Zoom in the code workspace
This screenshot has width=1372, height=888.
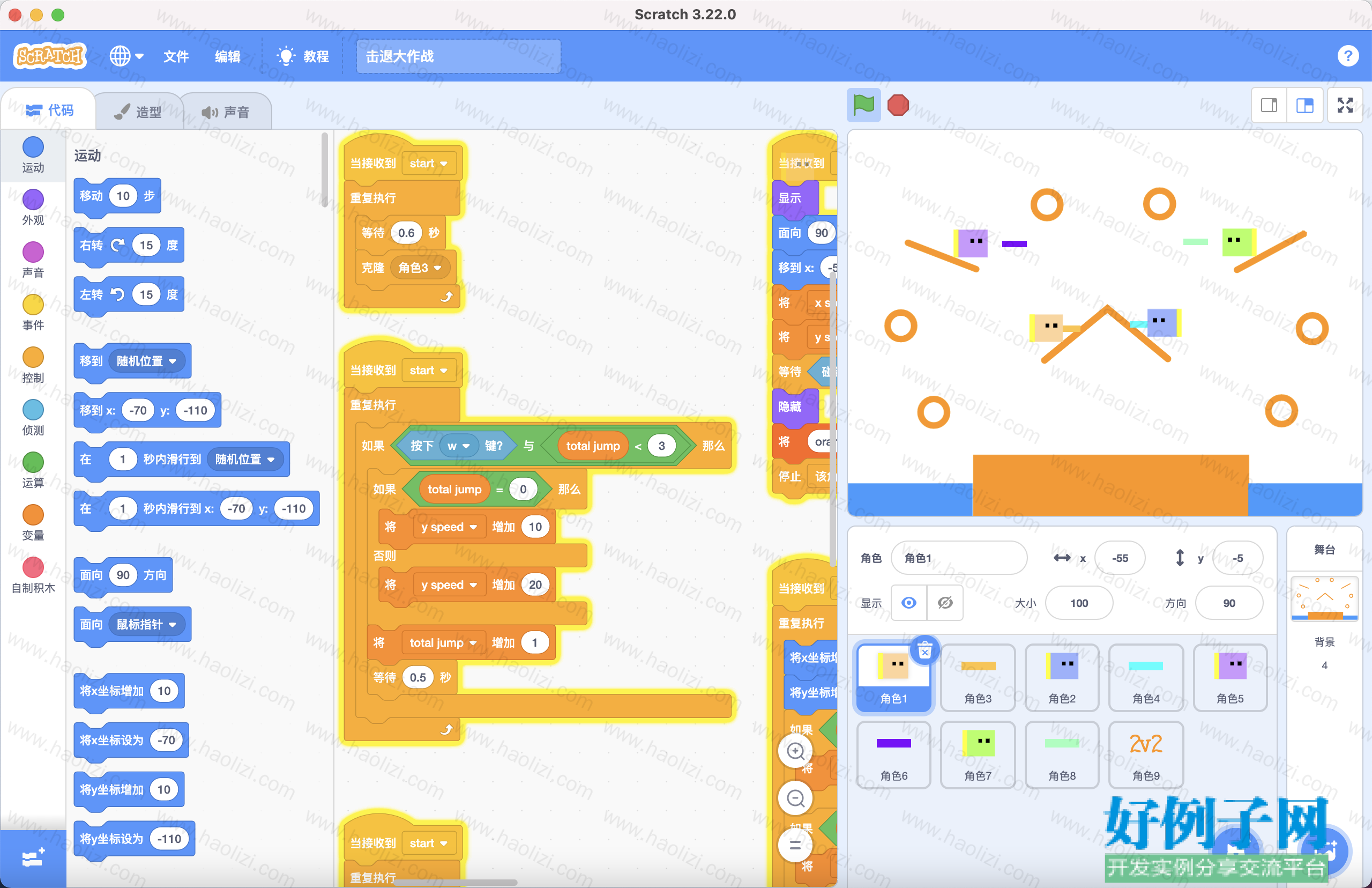pyautogui.click(x=795, y=751)
